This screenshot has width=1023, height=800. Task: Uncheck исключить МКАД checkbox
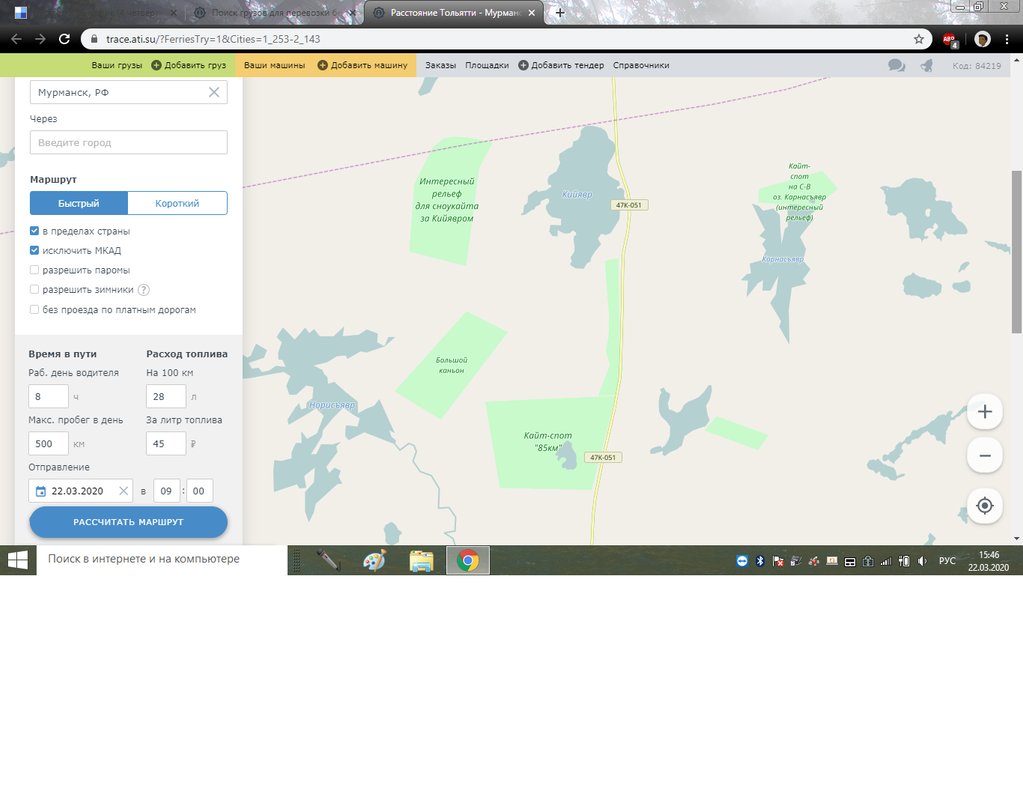coord(35,251)
